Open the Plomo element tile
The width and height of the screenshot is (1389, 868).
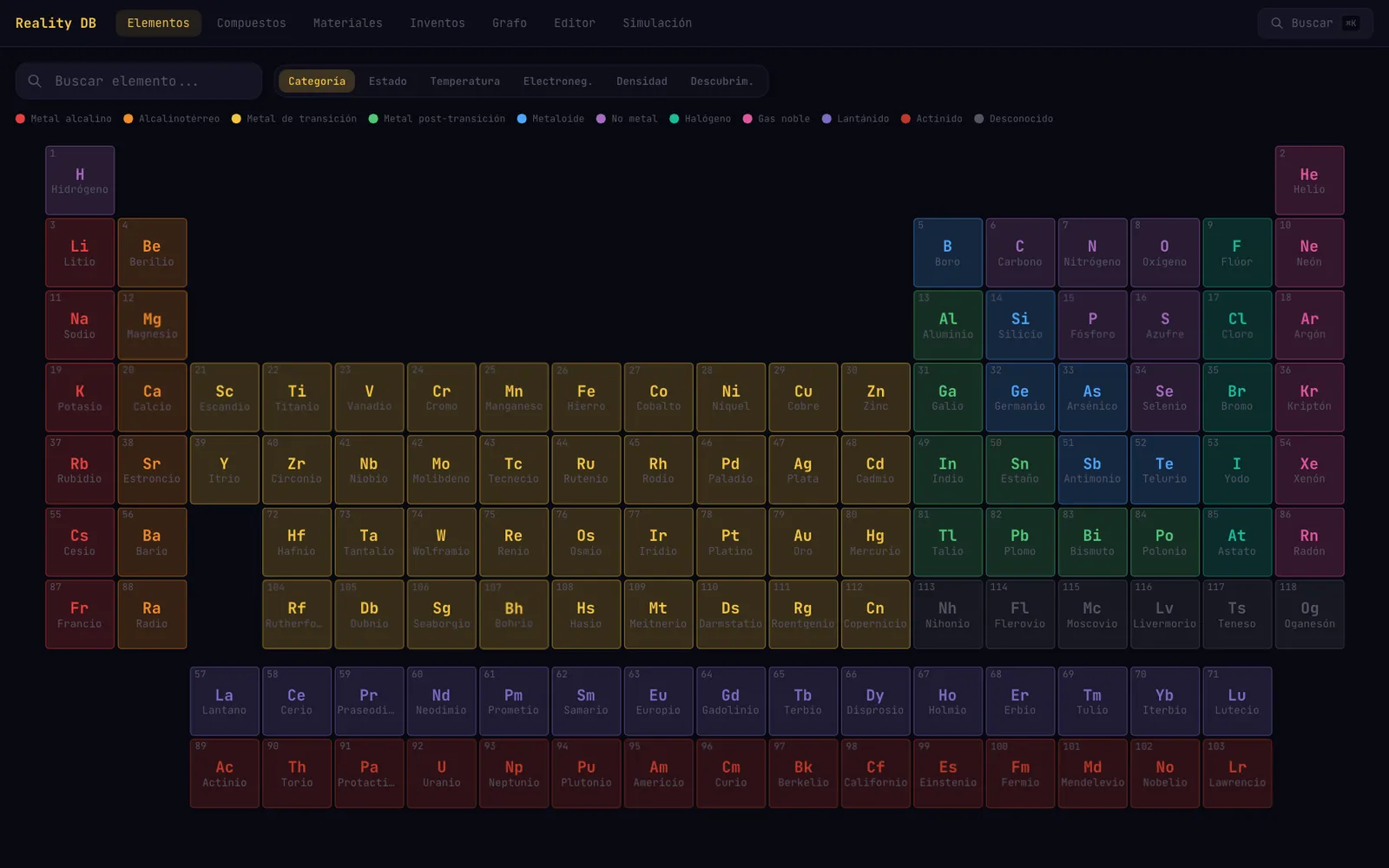pyautogui.click(x=1020, y=542)
